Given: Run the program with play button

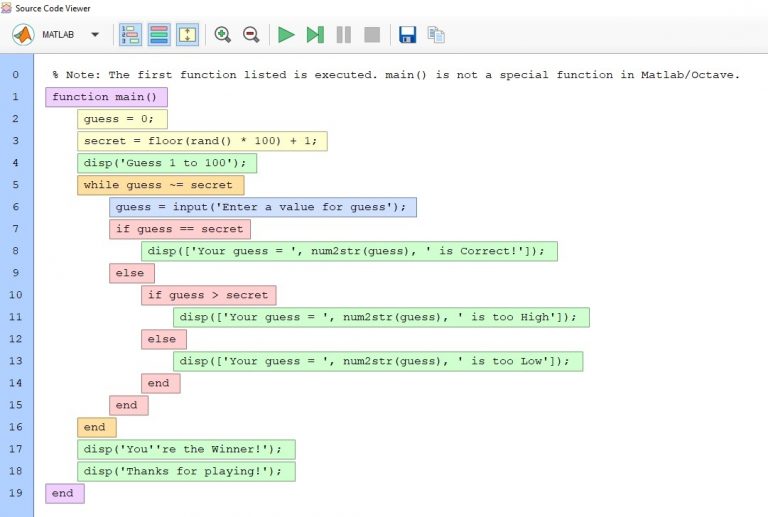Looking at the screenshot, I should click(x=286, y=35).
